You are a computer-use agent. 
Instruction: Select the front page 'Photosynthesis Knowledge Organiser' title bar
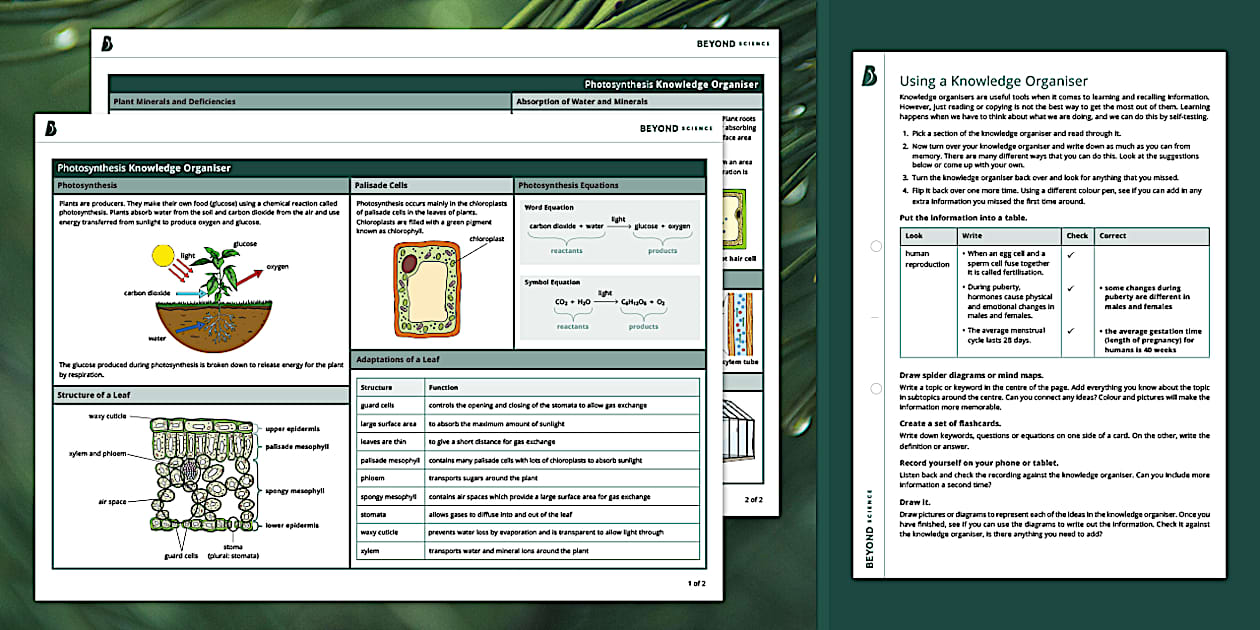pos(379,168)
